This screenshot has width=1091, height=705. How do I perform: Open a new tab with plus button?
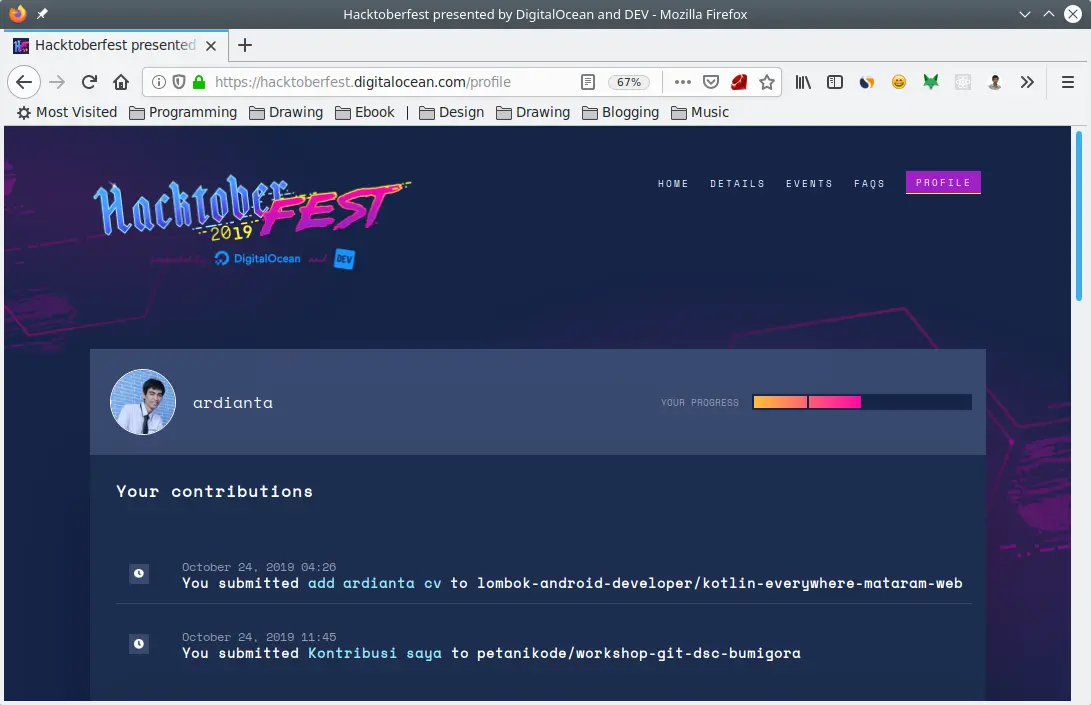244,45
